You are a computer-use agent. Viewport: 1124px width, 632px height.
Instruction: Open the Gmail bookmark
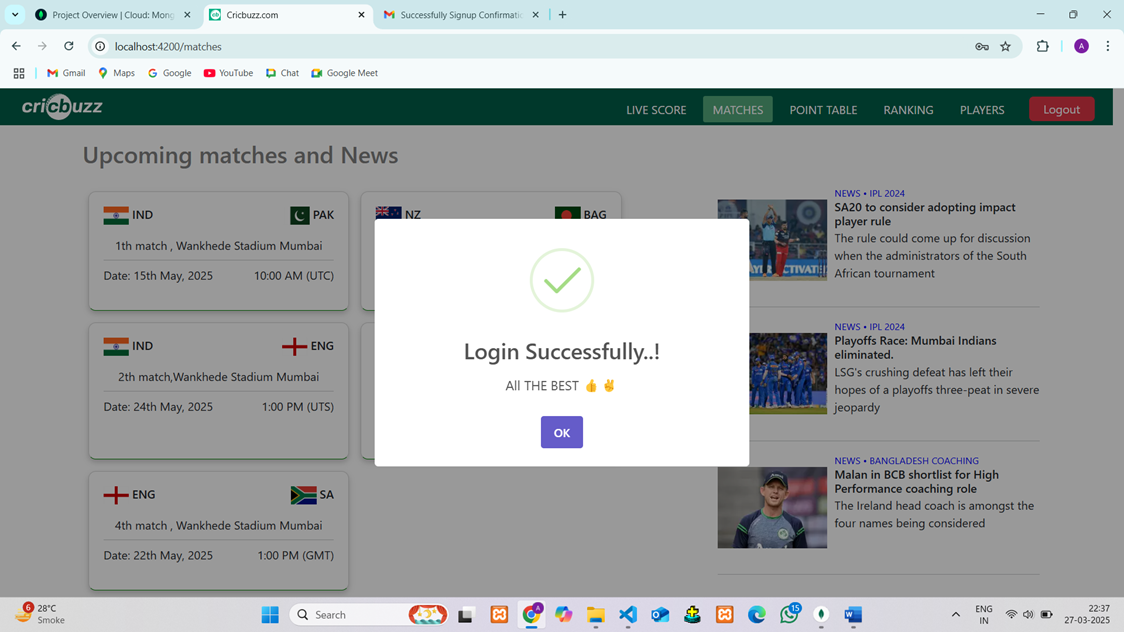click(66, 73)
